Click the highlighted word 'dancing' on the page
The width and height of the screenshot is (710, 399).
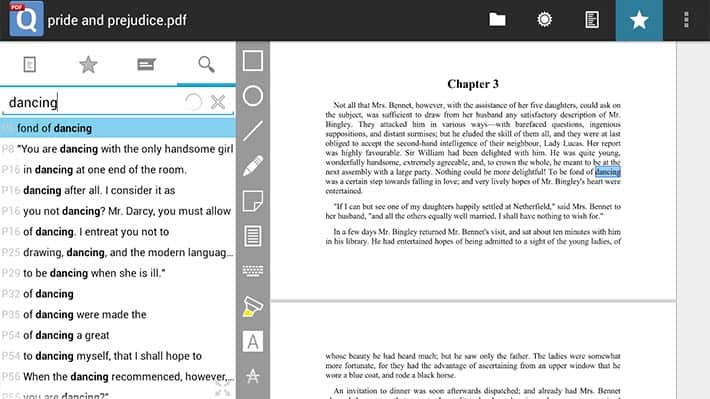pyautogui.click(x=607, y=172)
